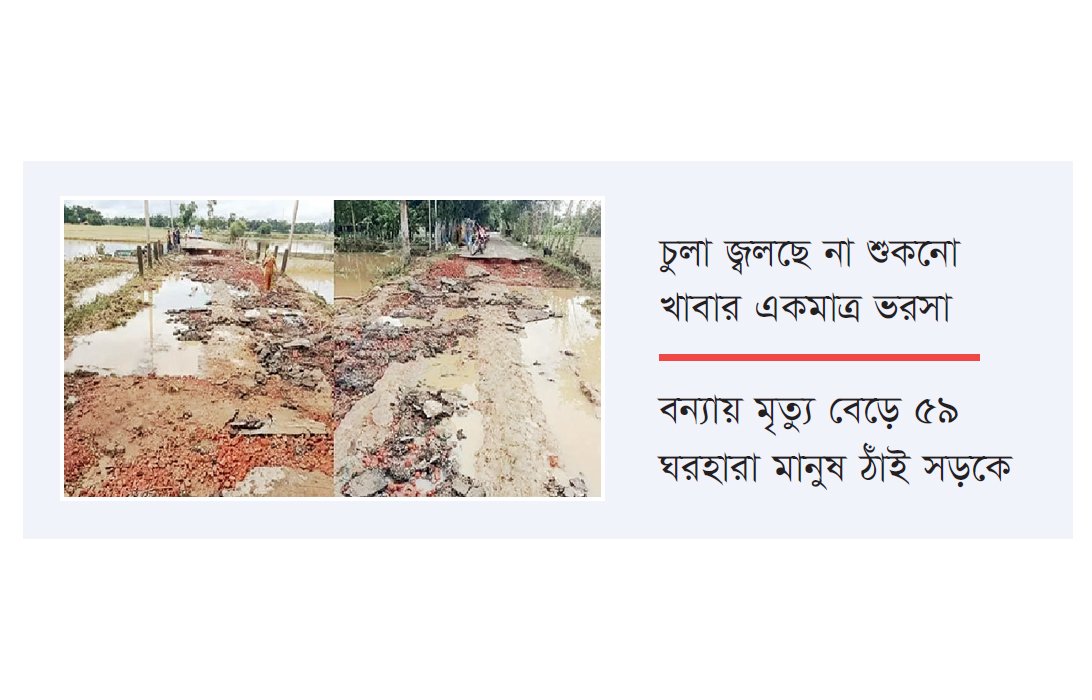The height and width of the screenshot is (700, 1092).
Task: Open the left damaged road photo
Action: [x=199, y=348]
